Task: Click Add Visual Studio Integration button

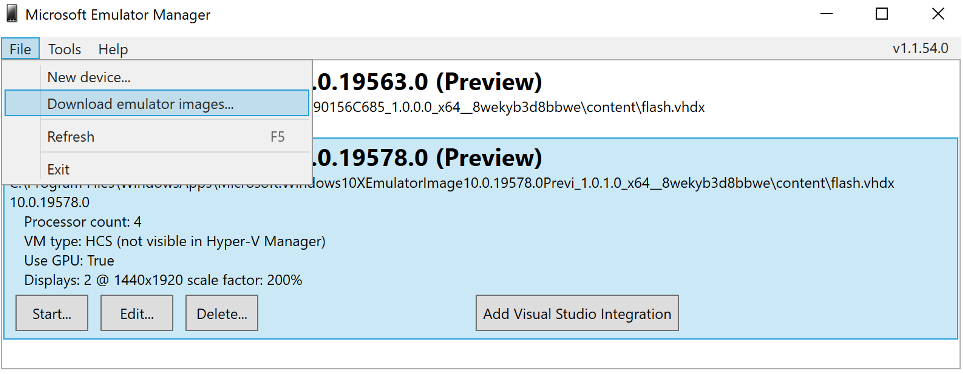Action: [577, 313]
